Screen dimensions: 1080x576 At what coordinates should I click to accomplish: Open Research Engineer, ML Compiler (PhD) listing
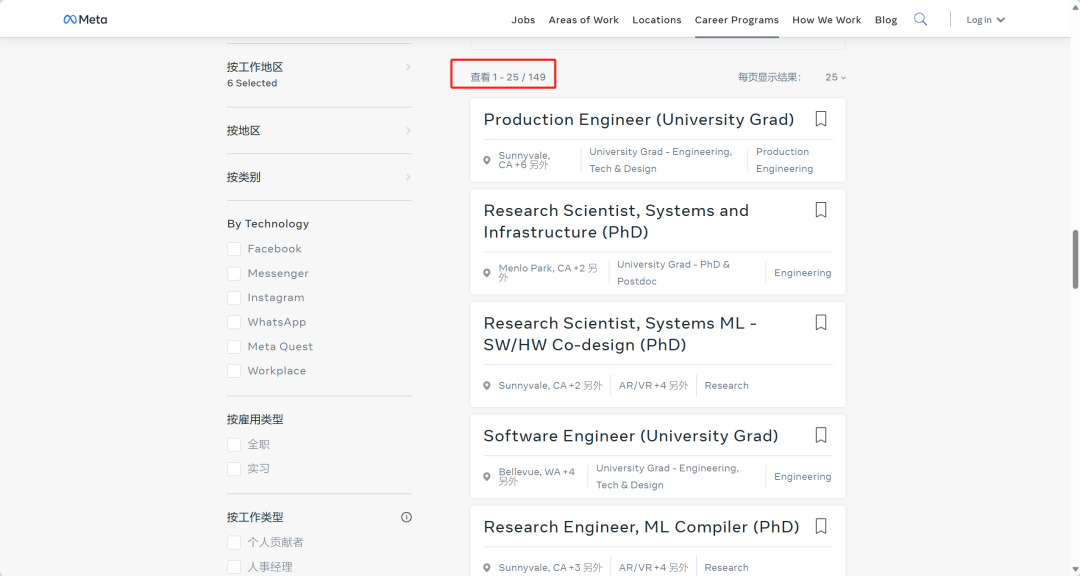click(641, 526)
